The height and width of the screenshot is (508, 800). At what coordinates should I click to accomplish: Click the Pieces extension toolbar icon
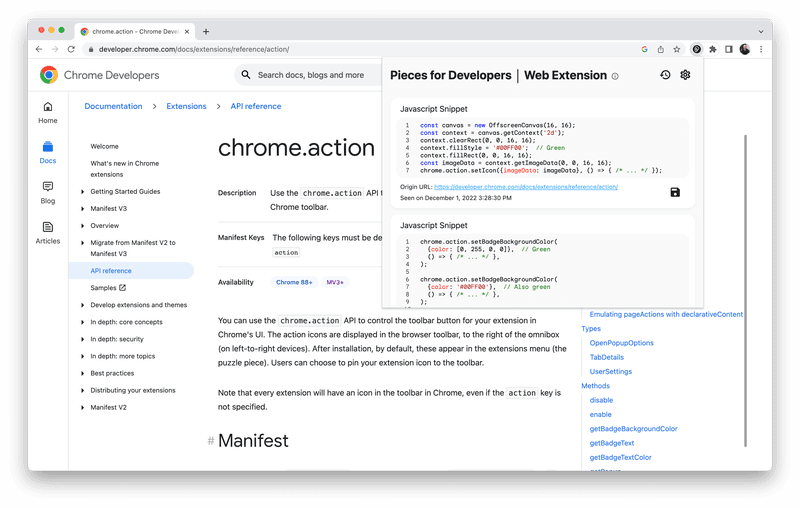tap(697, 49)
